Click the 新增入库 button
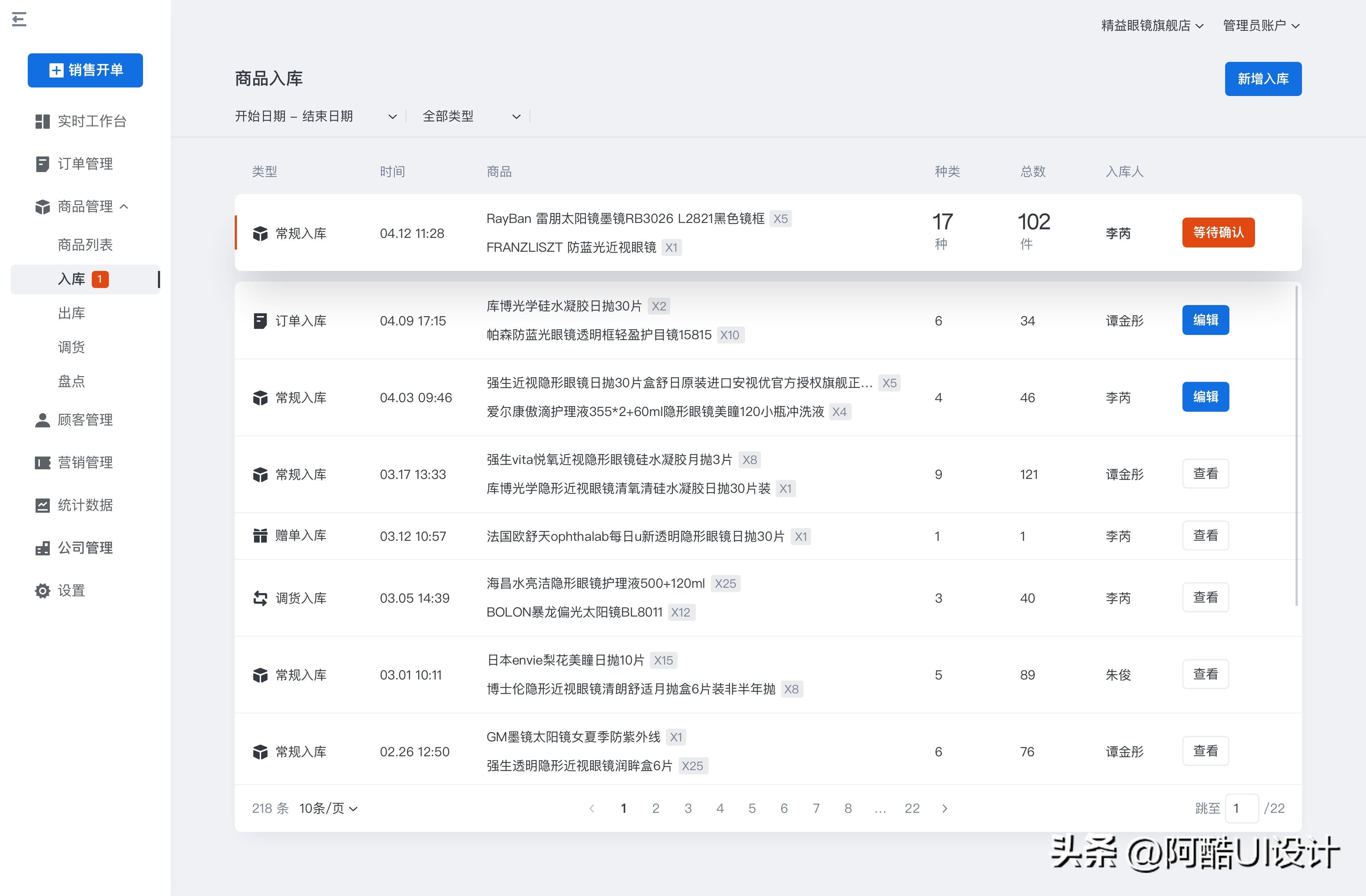 1263,79
